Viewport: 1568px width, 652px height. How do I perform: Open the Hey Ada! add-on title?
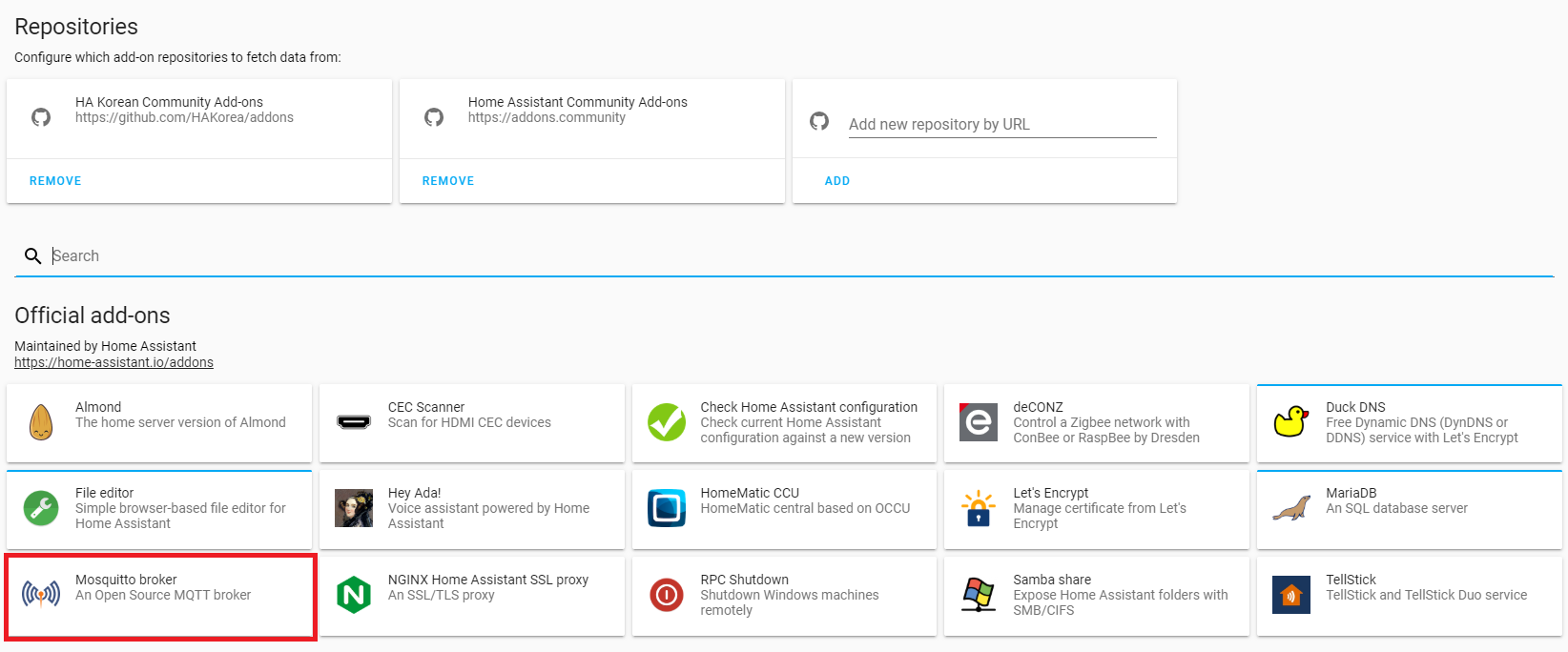tap(415, 493)
